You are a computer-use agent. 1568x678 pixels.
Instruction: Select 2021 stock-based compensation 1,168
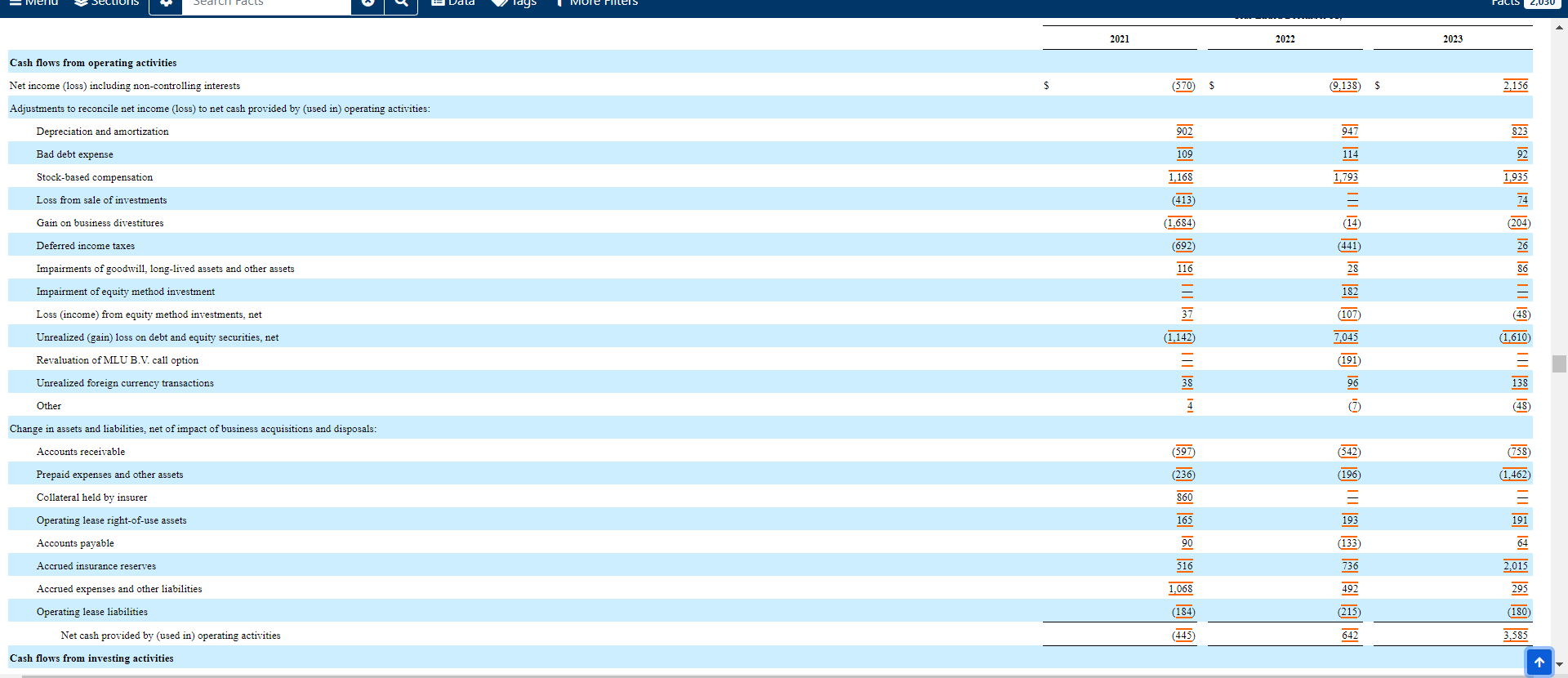click(x=1180, y=177)
